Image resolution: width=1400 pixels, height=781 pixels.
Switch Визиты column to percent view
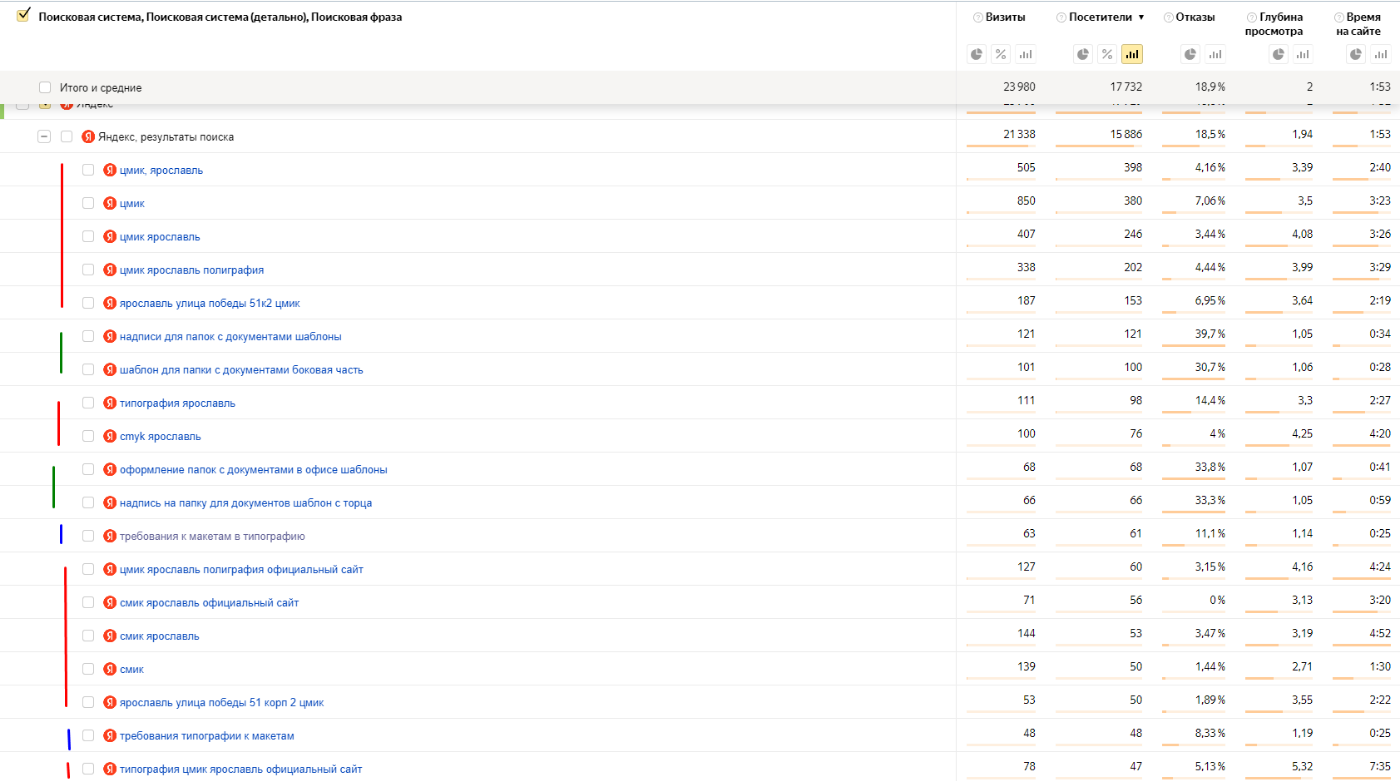pos(1000,54)
